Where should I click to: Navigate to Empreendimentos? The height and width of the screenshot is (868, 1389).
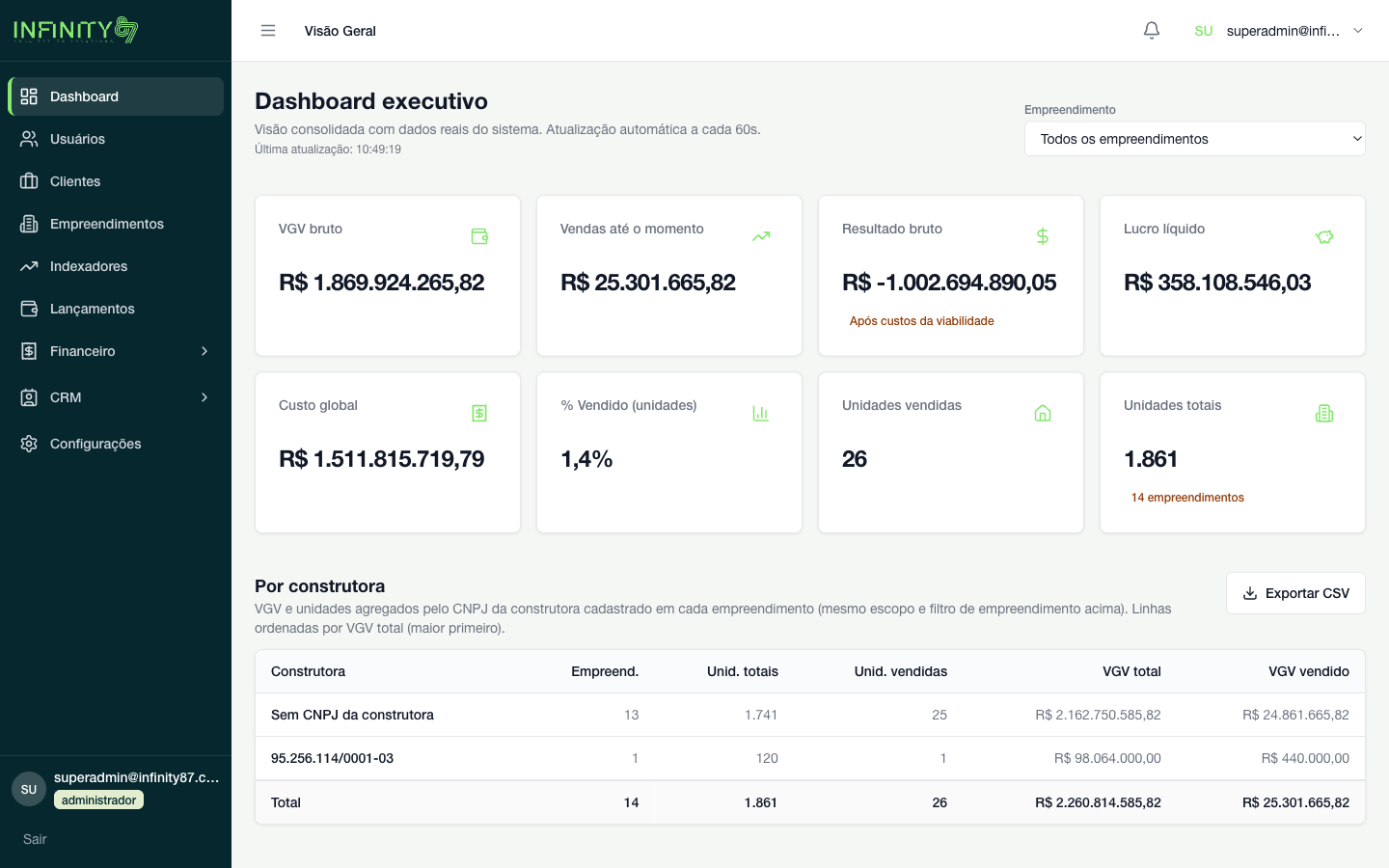pyautogui.click(x=116, y=224)
